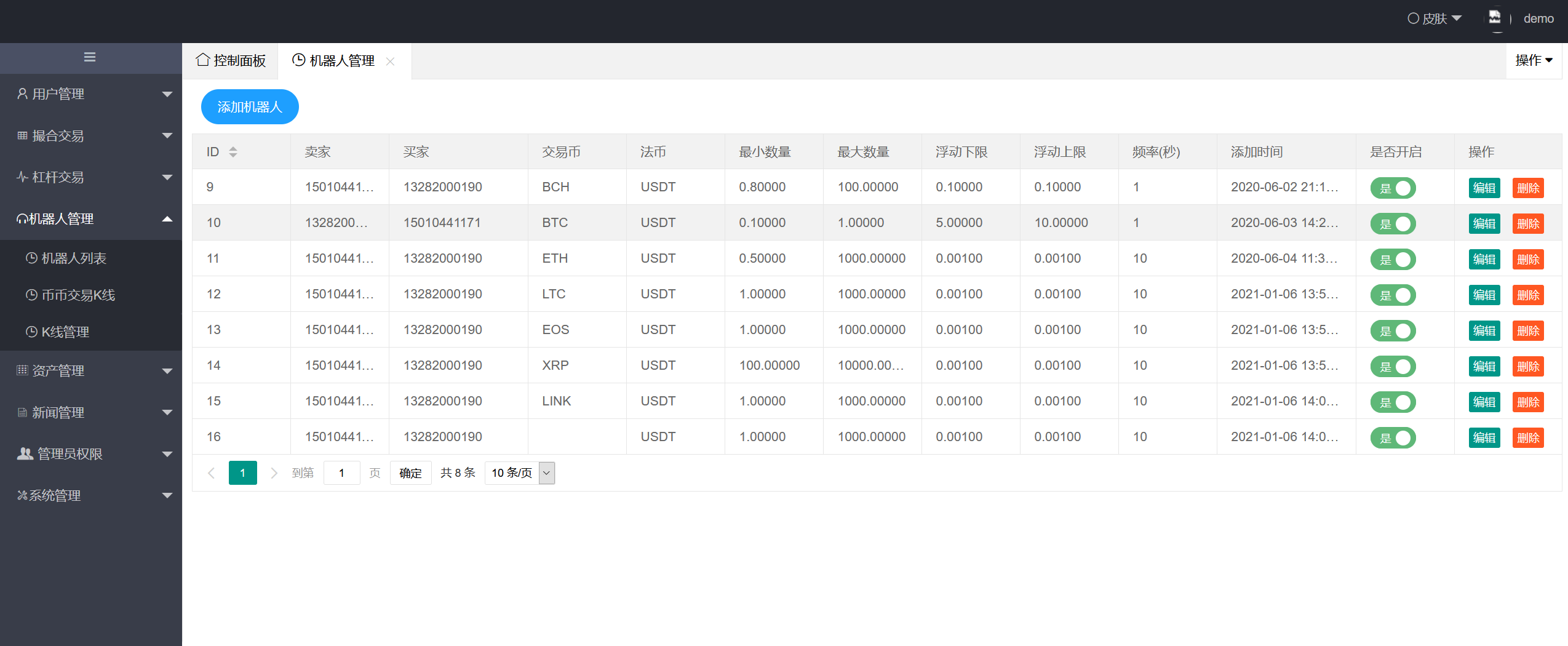The width and height of the screenshot is (1568, 646).
Task: Expand the 杠杆交易 menu arrow
Action: pyautogui.click(x=167, y=177)
